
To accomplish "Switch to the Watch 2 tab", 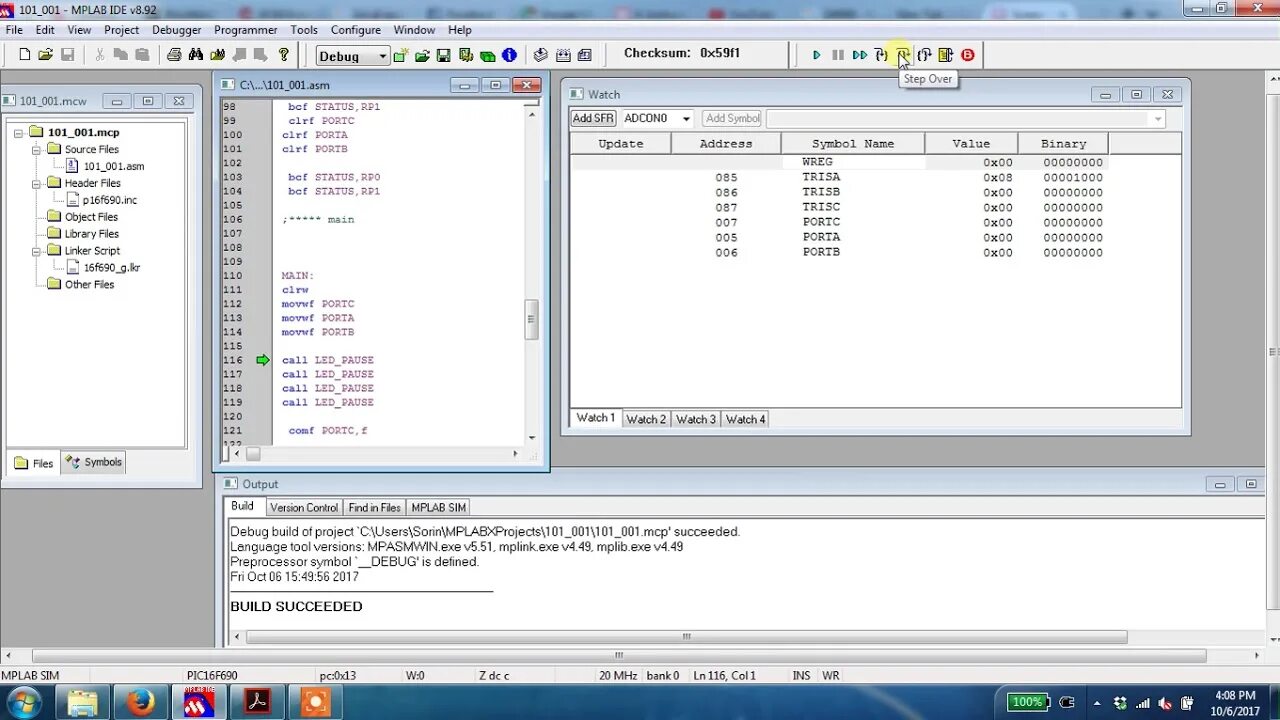I will point(645,419).
